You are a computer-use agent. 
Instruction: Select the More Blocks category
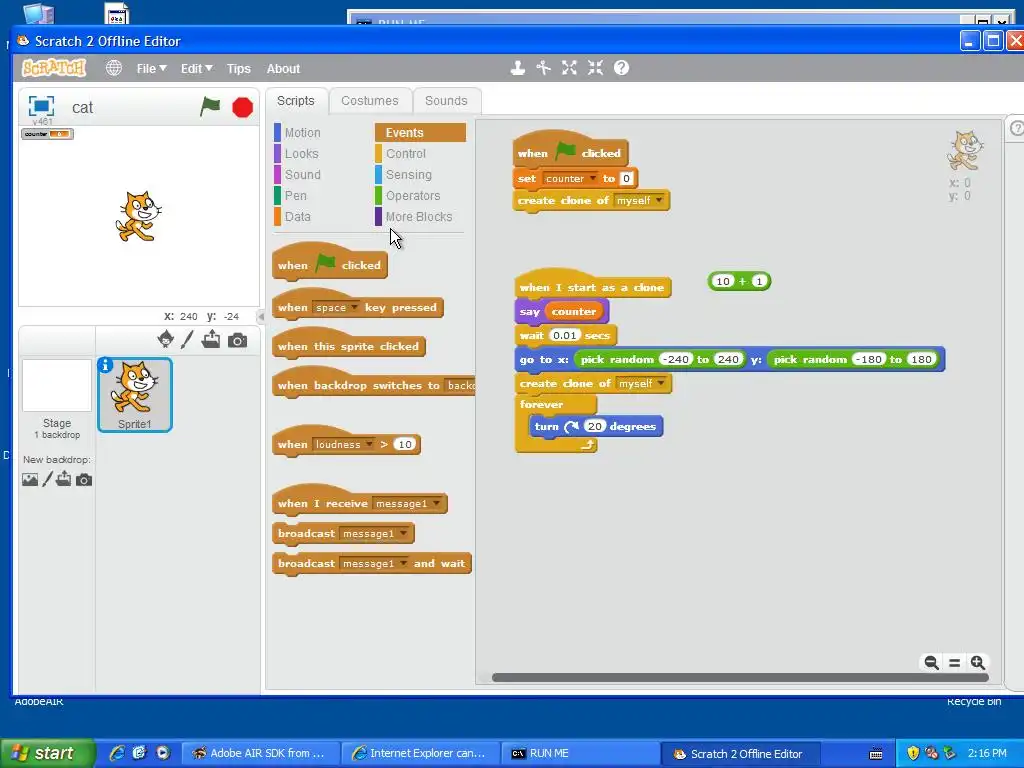[x=419, y=216]
